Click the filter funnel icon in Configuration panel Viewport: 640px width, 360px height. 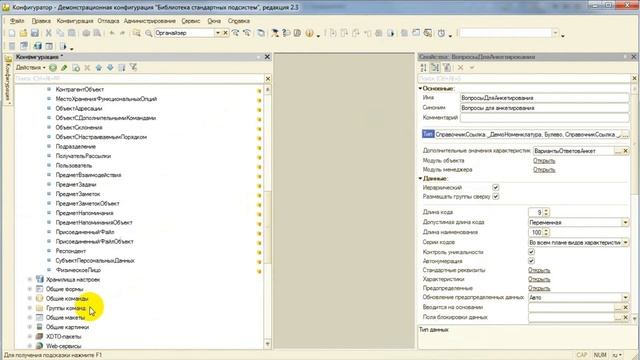click(133, 68)
